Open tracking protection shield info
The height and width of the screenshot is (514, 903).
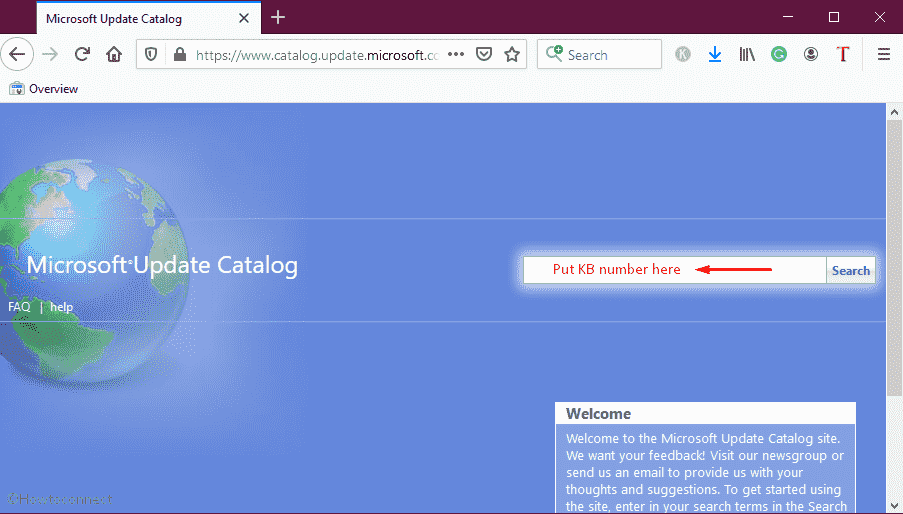click(151, 55)
